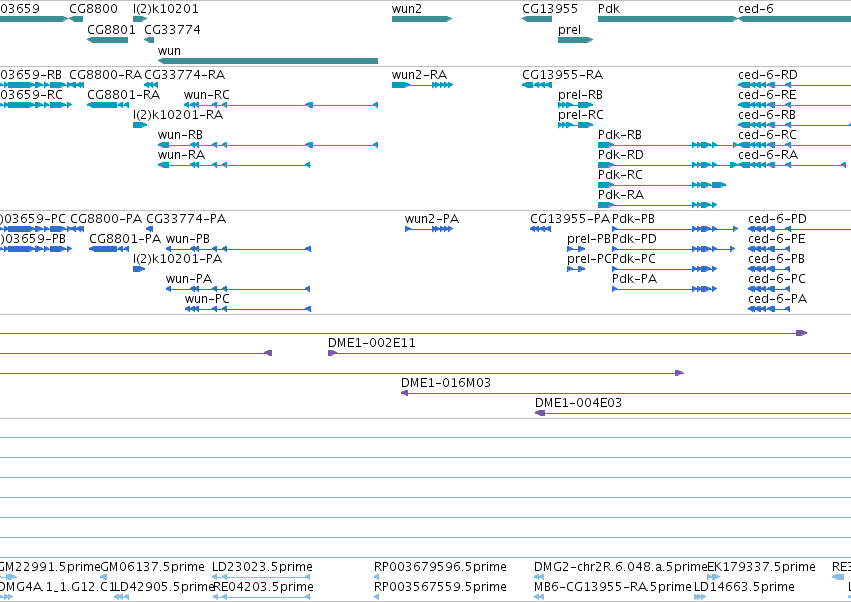Select BAC clone DME1-016M03

pyautogui.click(x=626, y=394)
